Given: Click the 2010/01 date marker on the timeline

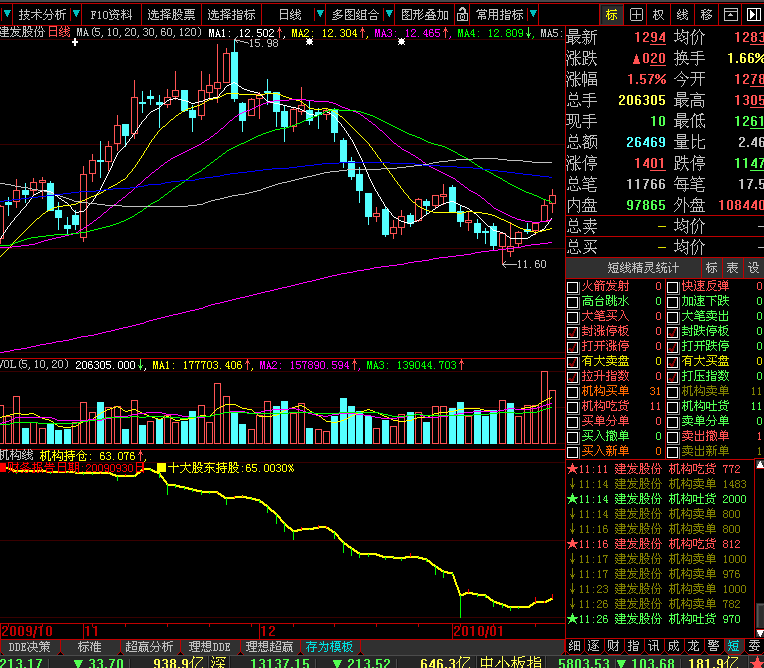Looking at the screenshot, I should pos(478,631).
